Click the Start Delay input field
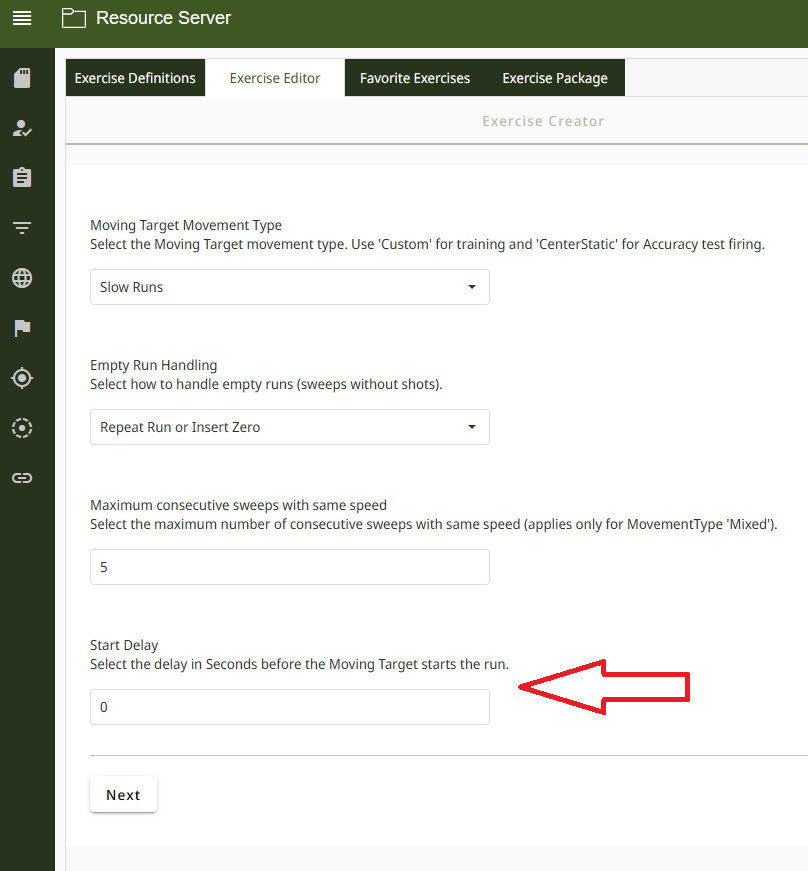The width and height of the screenshot is (808, 871). coord(289,707)
